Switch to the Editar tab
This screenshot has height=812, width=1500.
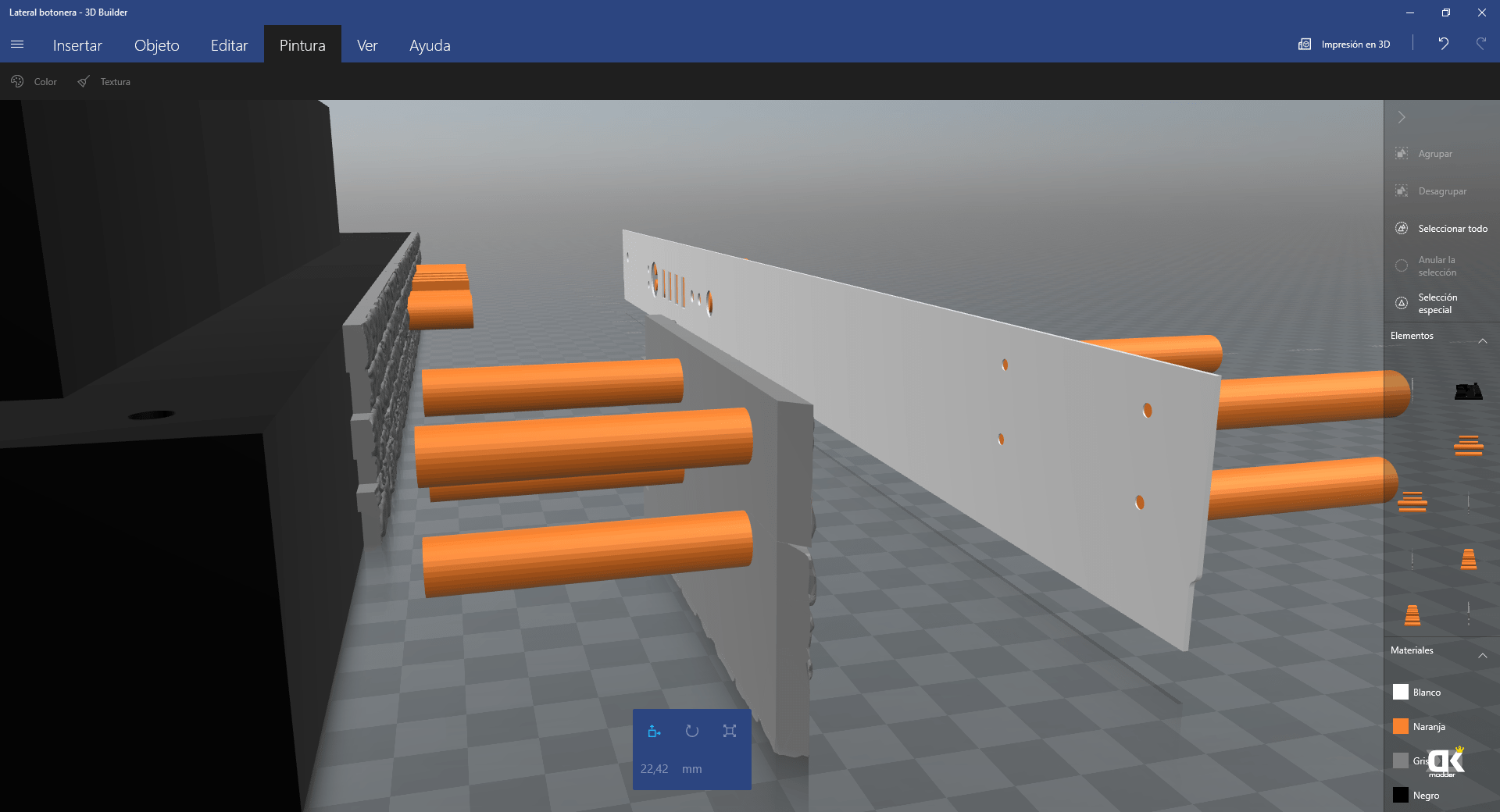click(229, 45)
